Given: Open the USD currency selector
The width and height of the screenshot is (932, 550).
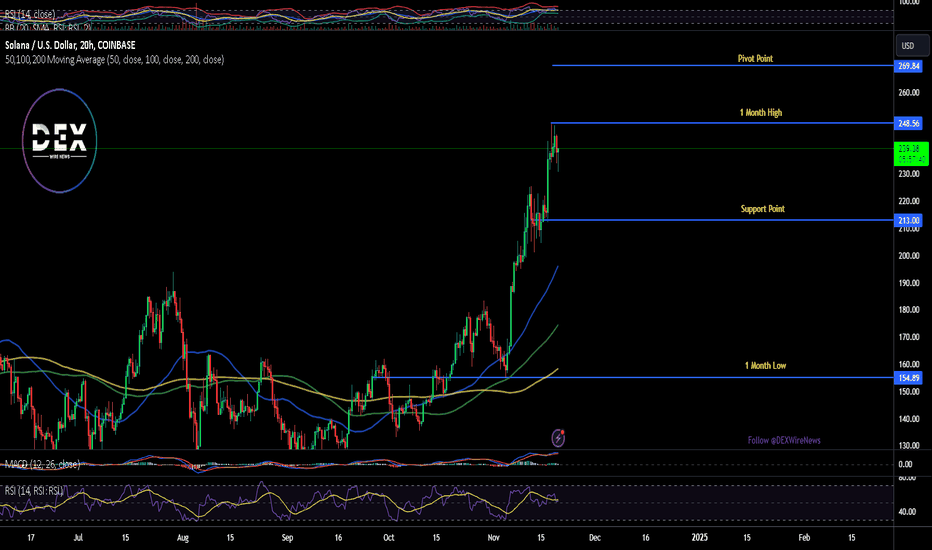Looking at the screenshot, I should (912, 46).
